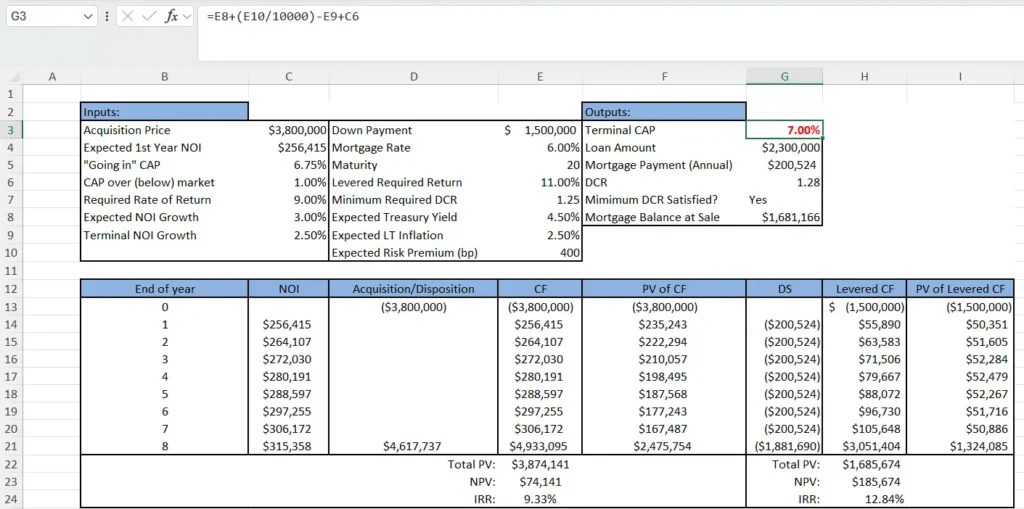Select column C header
This screenshot has height=509, width=1024.
[x=289, y=76]
